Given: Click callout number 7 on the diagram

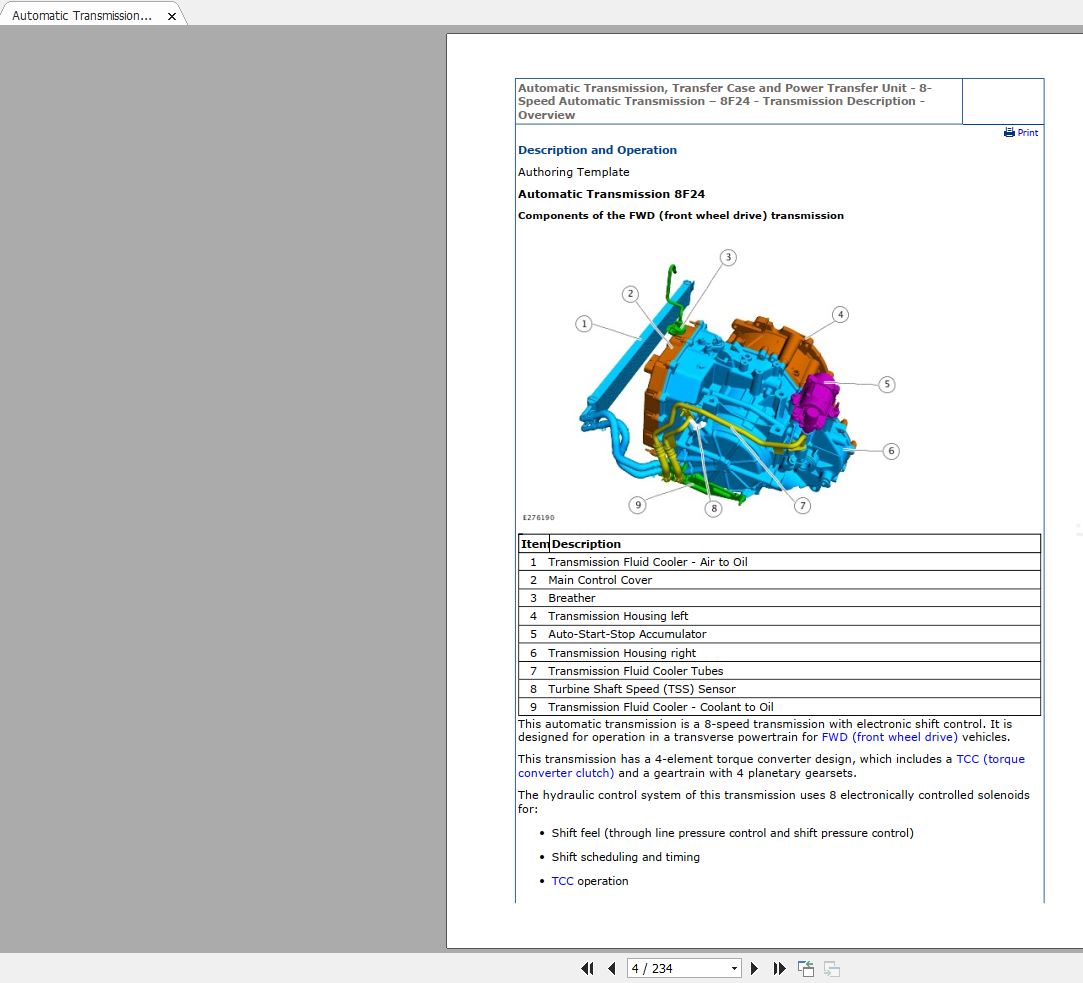Looking at the screenshot, I should (x=802, y=506).
